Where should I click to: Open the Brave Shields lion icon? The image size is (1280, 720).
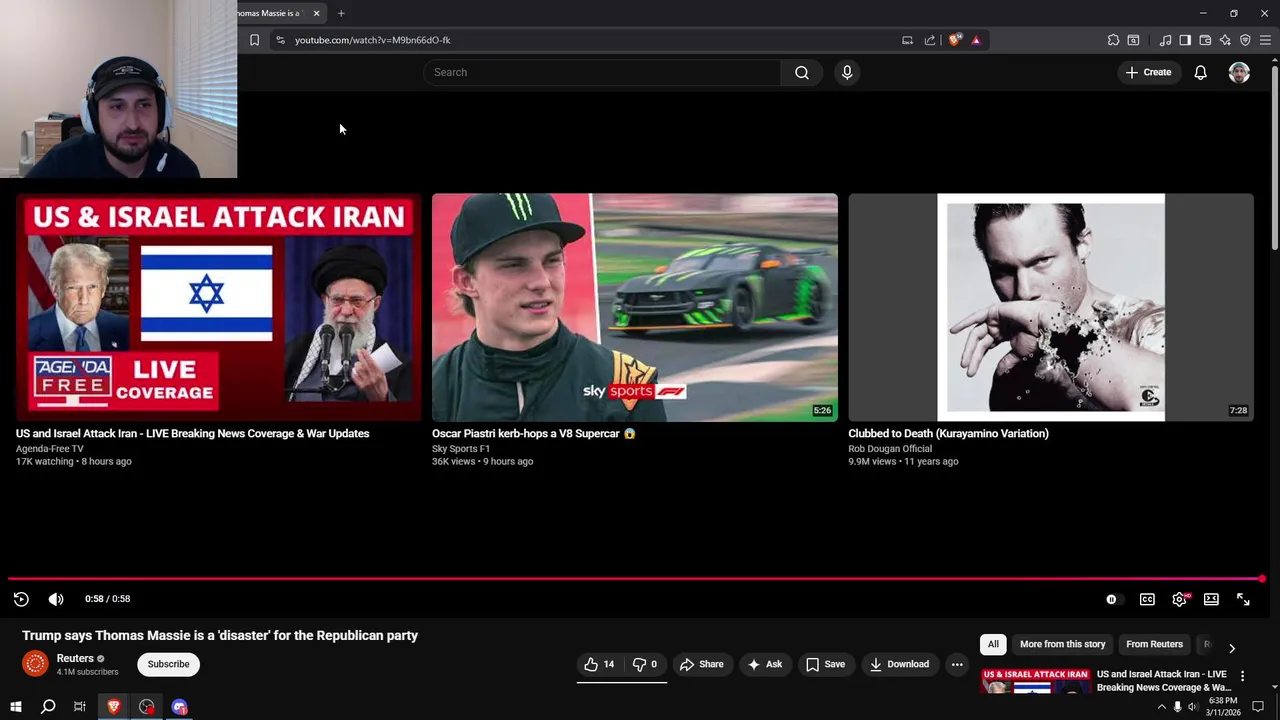coord(955,40)
